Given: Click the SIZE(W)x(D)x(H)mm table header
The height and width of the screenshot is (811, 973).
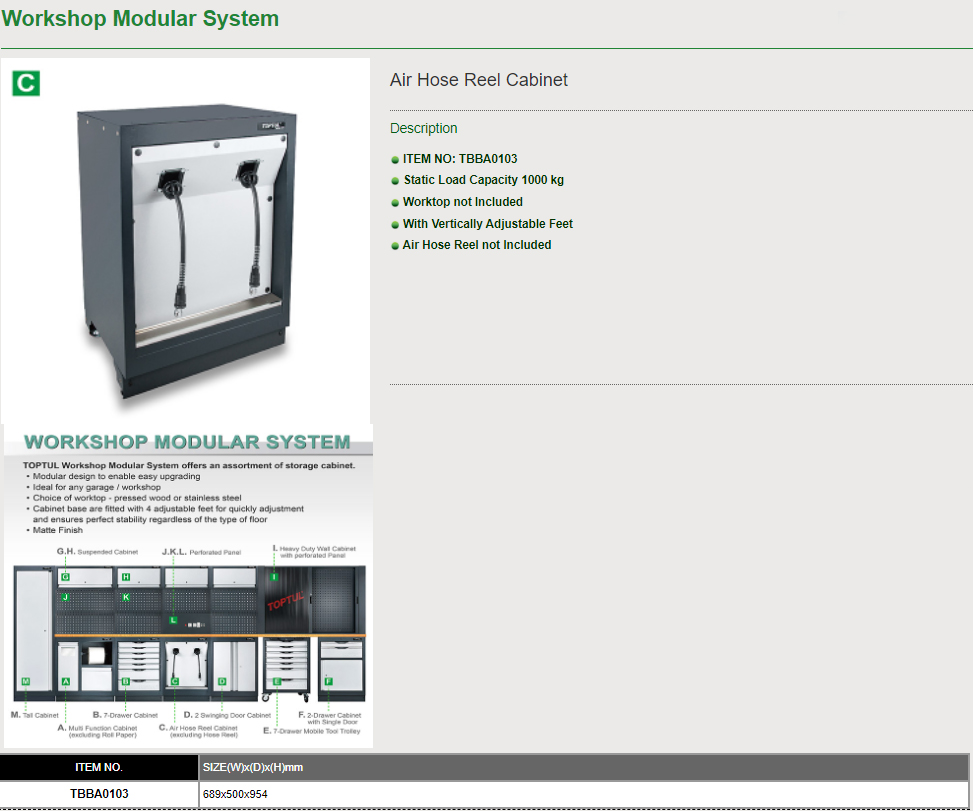Looking at the screenshot, I should tap(583, 768).
